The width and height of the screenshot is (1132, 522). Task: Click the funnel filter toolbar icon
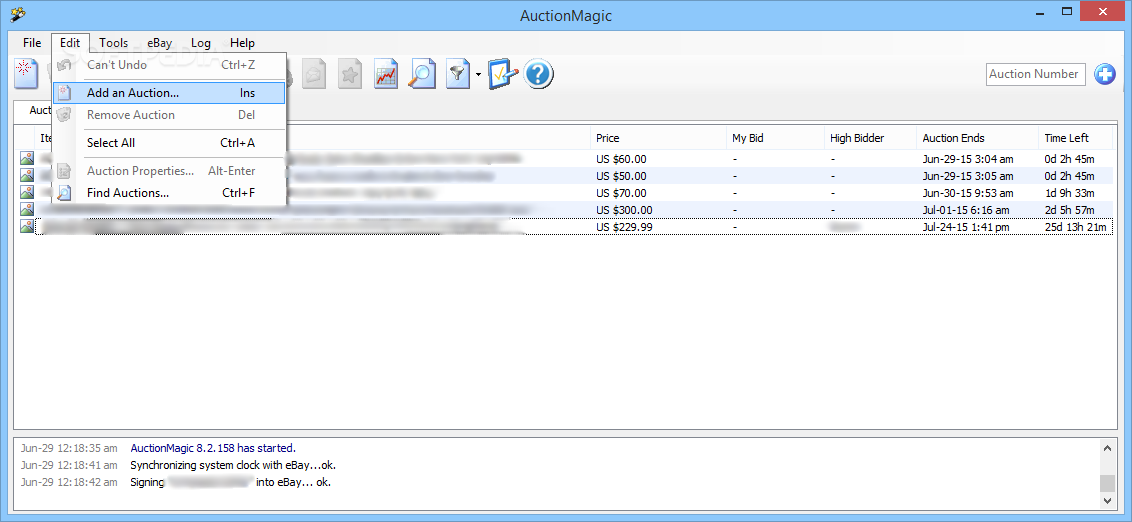[458, 74]
